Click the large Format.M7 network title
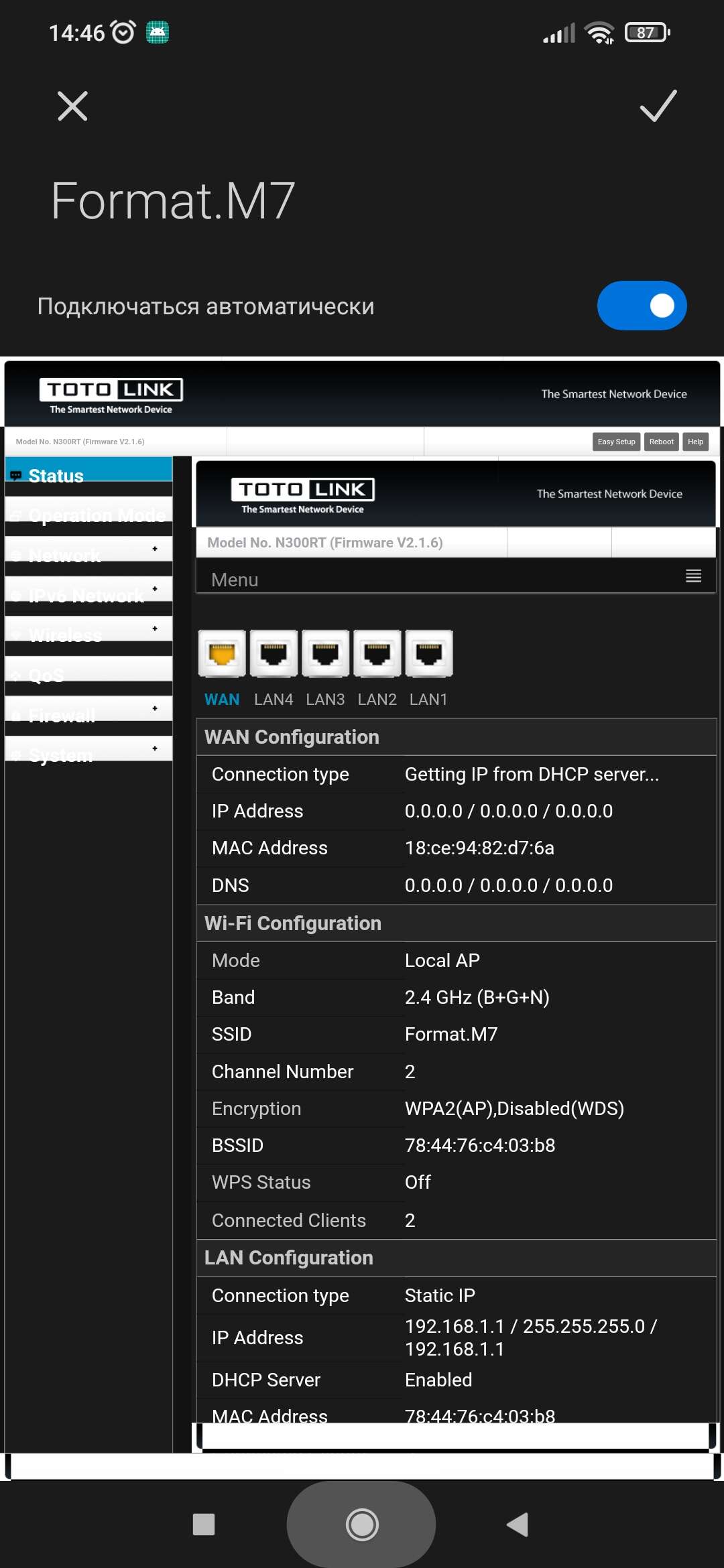Screen dimensions: 724x1568 pyautogui.click(x=173, y=200)
